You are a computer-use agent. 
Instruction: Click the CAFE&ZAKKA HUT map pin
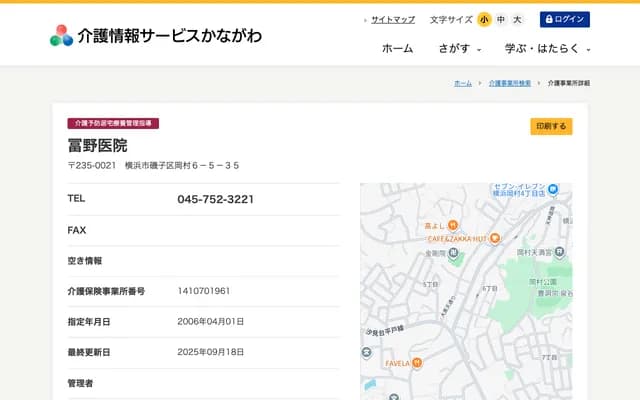click(x=495, y=238)
